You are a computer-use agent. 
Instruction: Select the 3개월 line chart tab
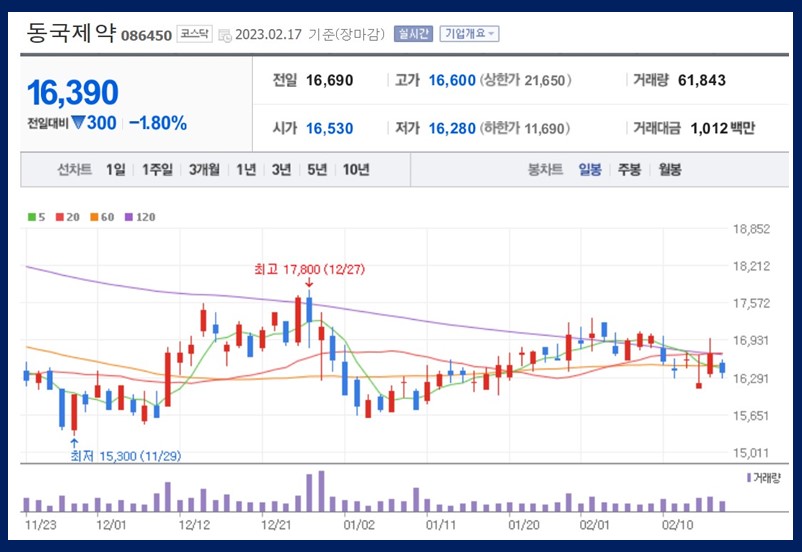204,169
